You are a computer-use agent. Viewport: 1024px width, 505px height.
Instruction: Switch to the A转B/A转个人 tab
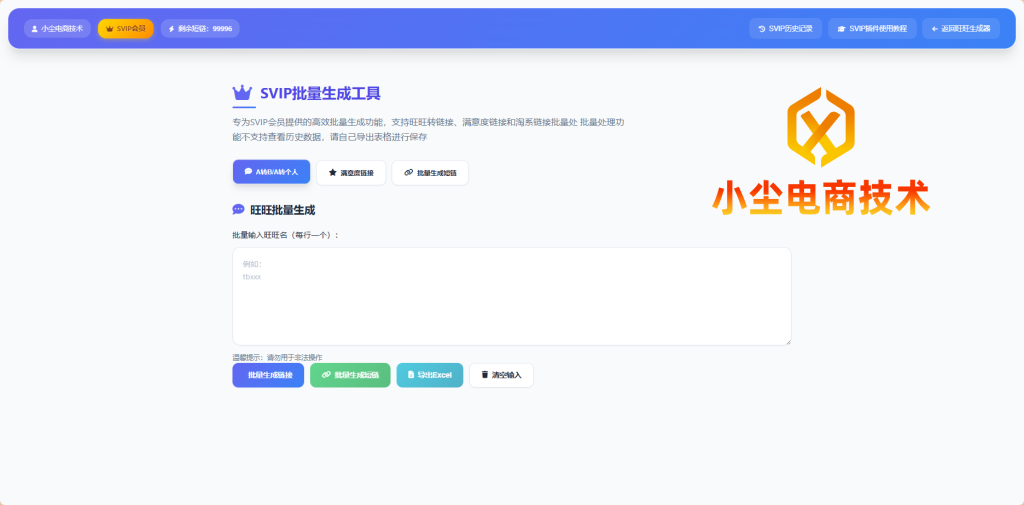(271, 172)
